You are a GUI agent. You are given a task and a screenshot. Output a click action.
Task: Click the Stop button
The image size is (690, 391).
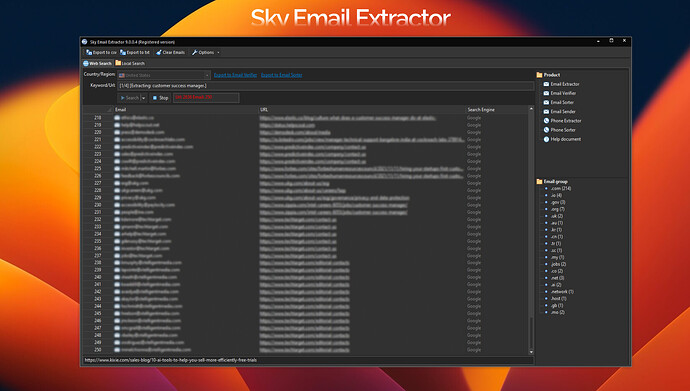(x=160, y=98)
